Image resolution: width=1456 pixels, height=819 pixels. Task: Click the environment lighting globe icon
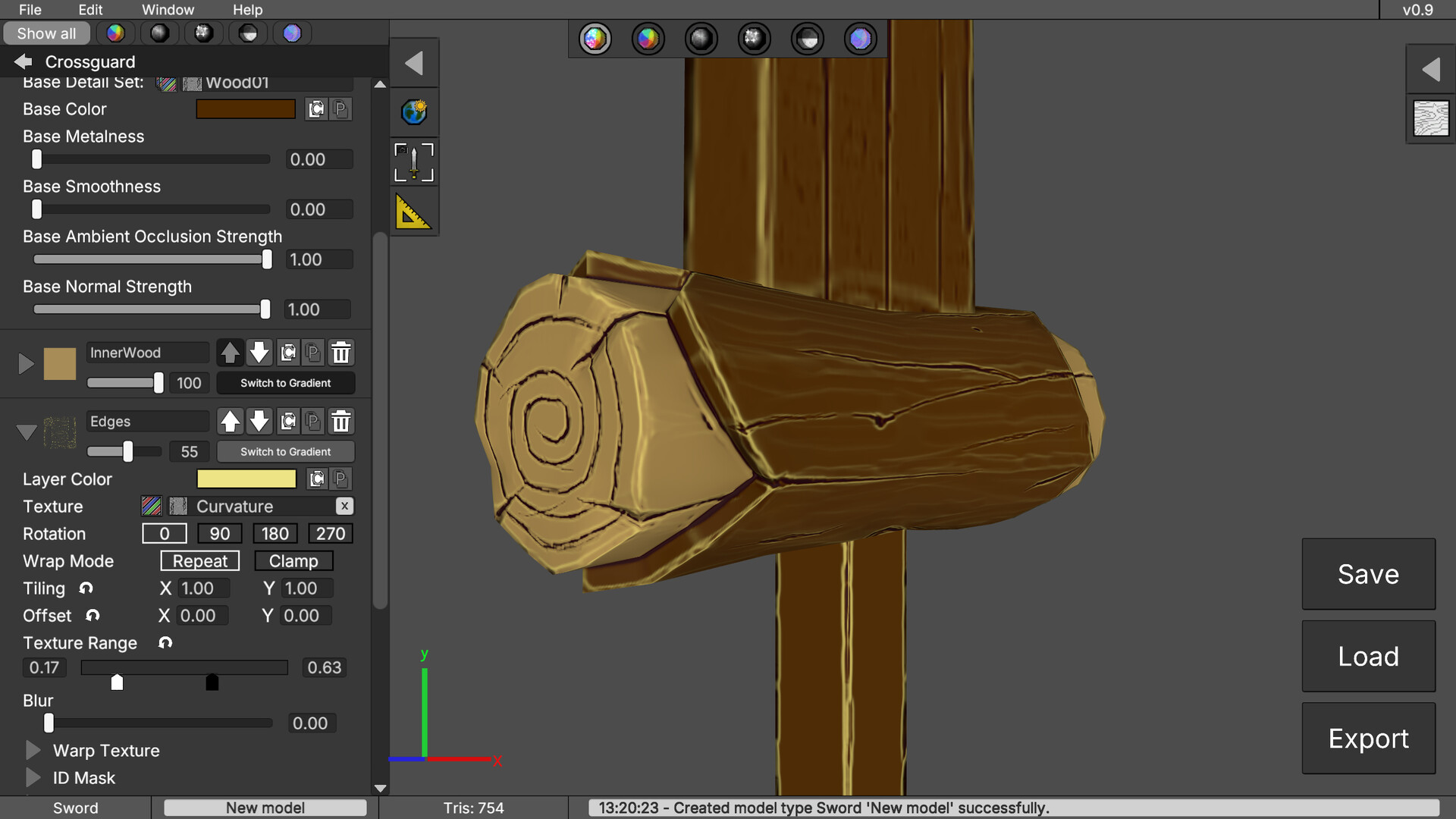(x=414, y=111)
